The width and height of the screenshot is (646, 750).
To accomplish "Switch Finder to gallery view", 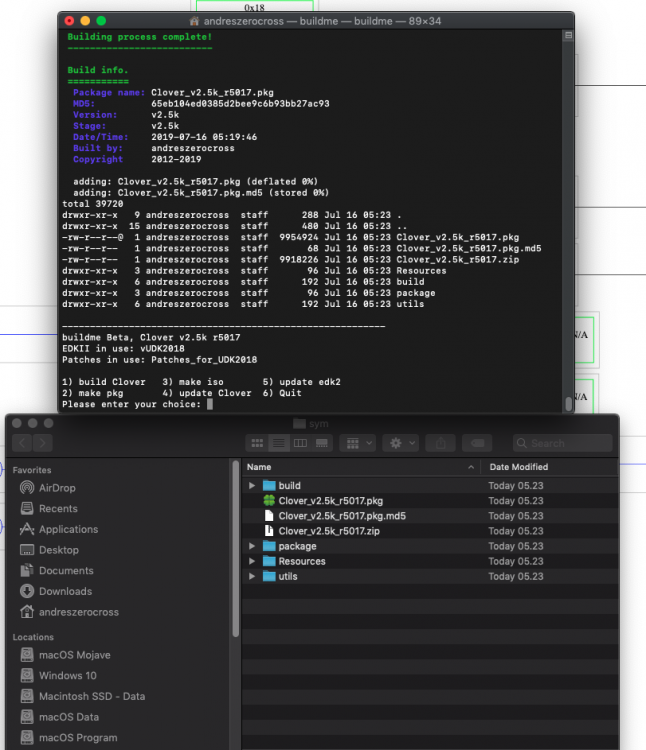I will [x=322, y=443].
